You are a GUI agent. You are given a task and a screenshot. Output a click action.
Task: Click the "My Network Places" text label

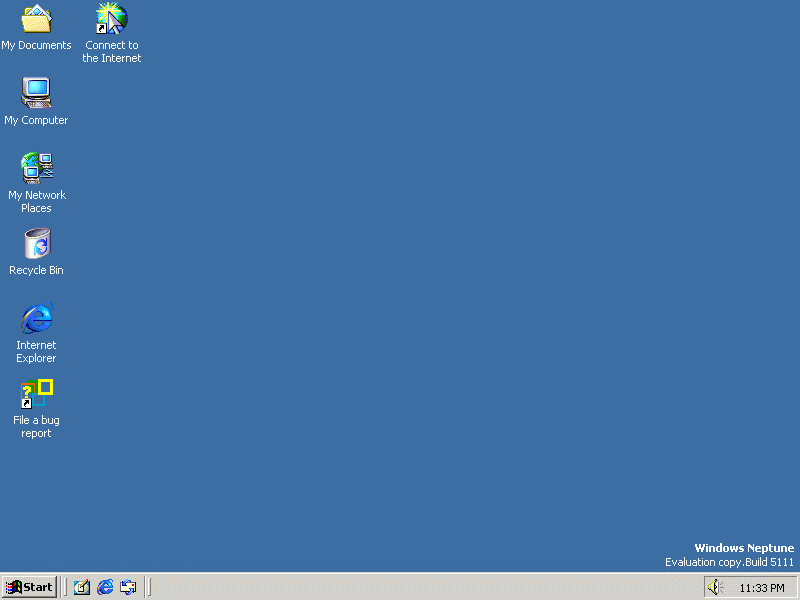[x=37, y=202]
